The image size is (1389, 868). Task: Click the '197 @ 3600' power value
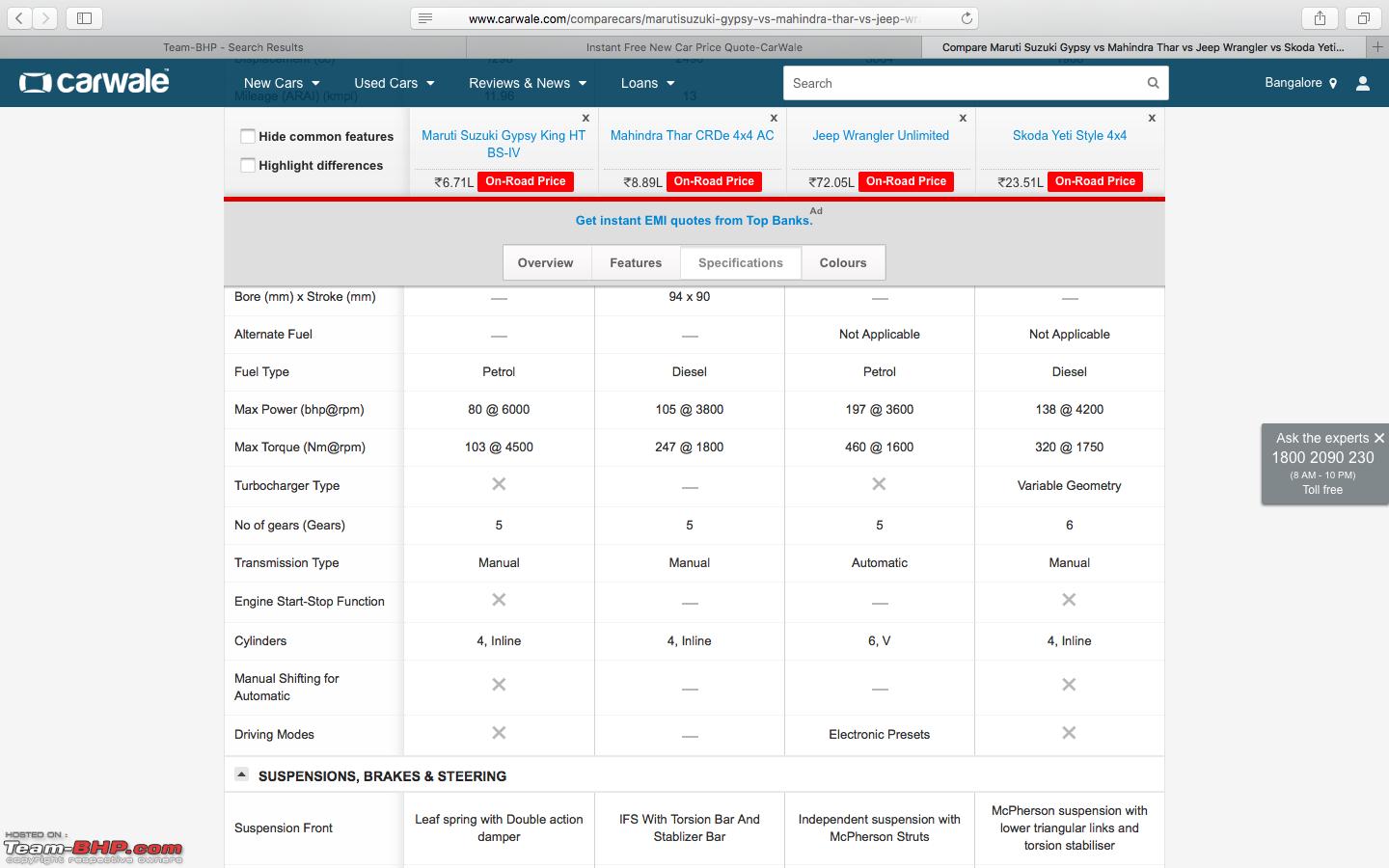pyautogui.click(x=880, y=409)
